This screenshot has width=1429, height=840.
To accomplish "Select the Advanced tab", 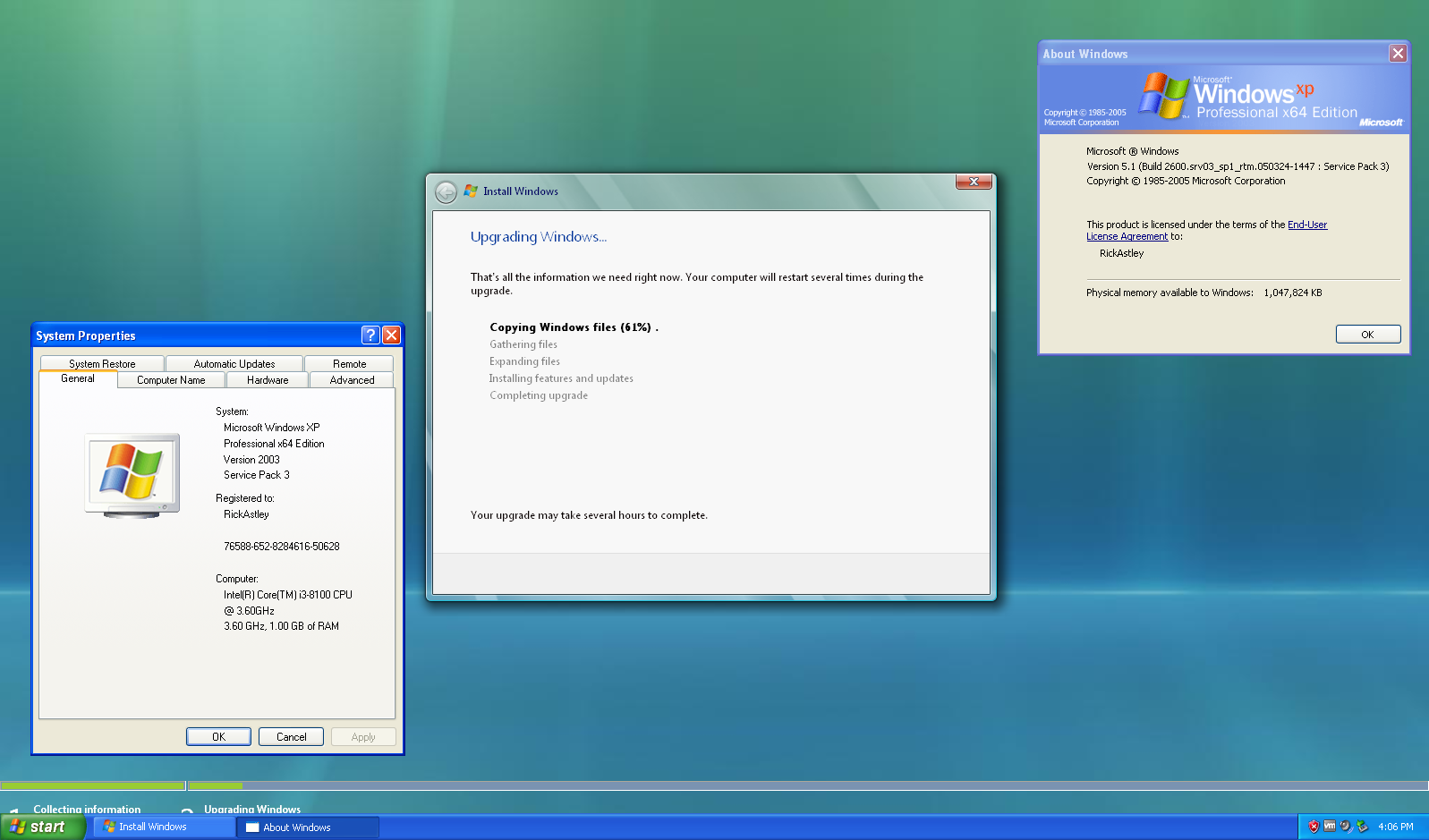I will coord(352,380).
